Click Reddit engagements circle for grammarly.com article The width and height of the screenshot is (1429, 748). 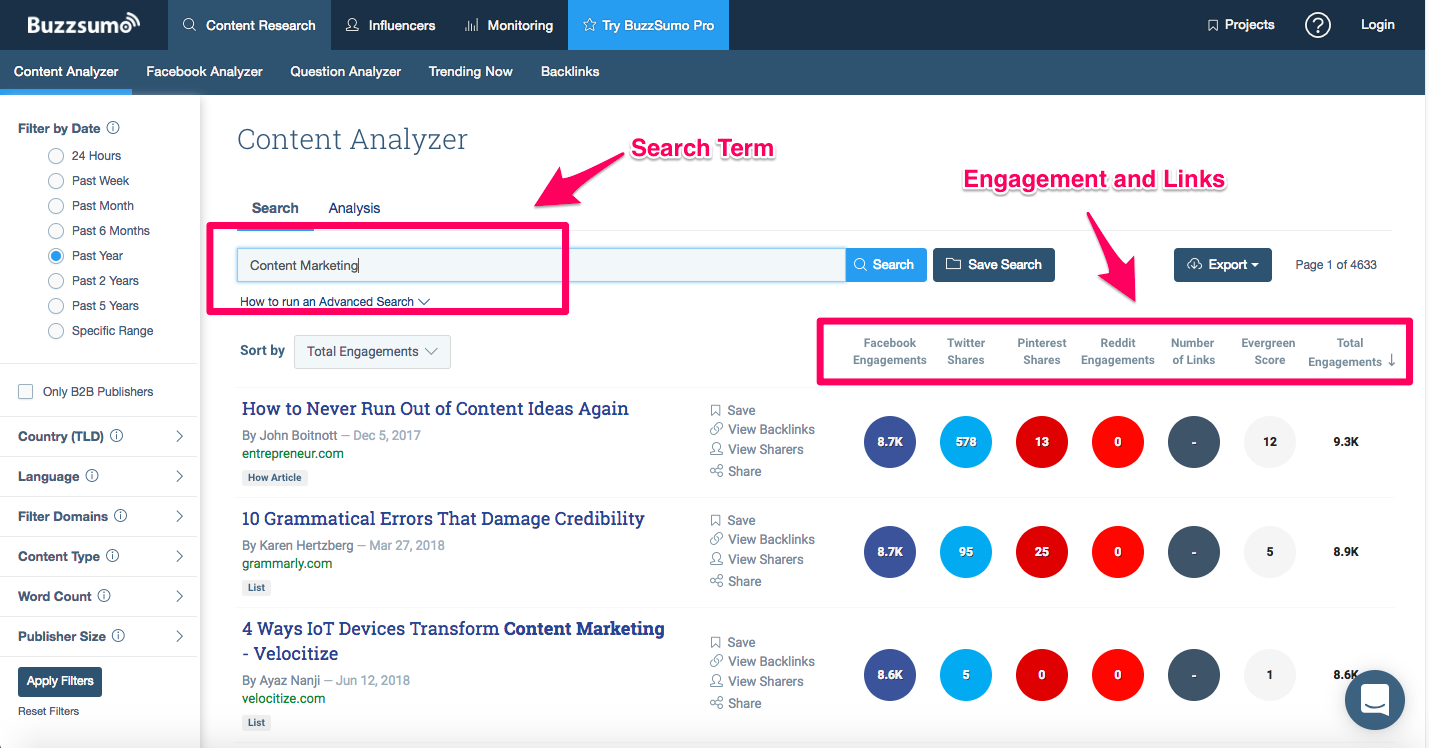point(1118,551)
